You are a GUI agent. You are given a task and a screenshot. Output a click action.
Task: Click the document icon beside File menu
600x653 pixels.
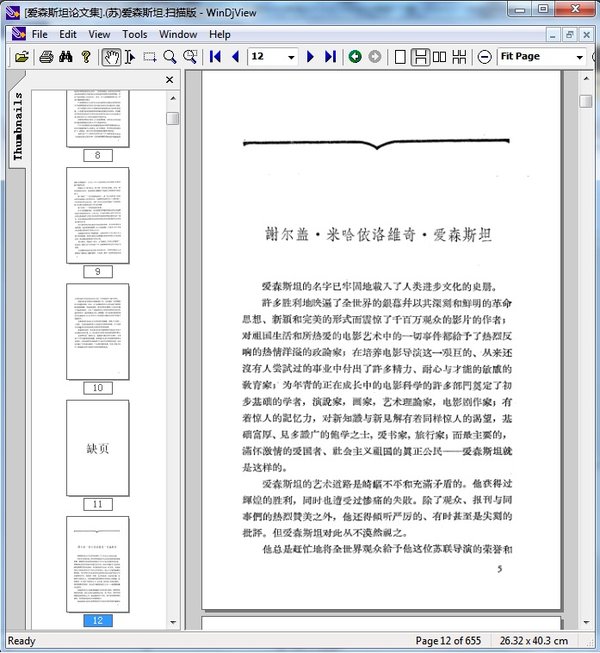coord(18,34)
